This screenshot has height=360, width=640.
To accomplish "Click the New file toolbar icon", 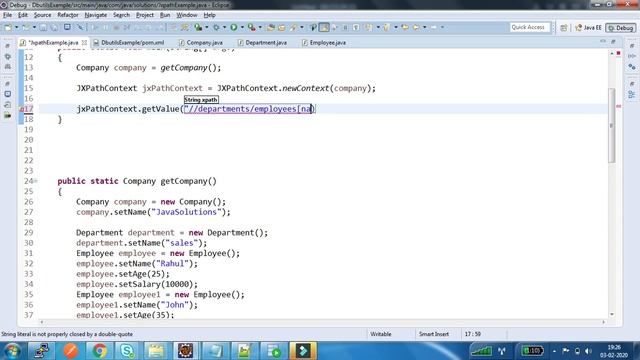I will [8, 27].
